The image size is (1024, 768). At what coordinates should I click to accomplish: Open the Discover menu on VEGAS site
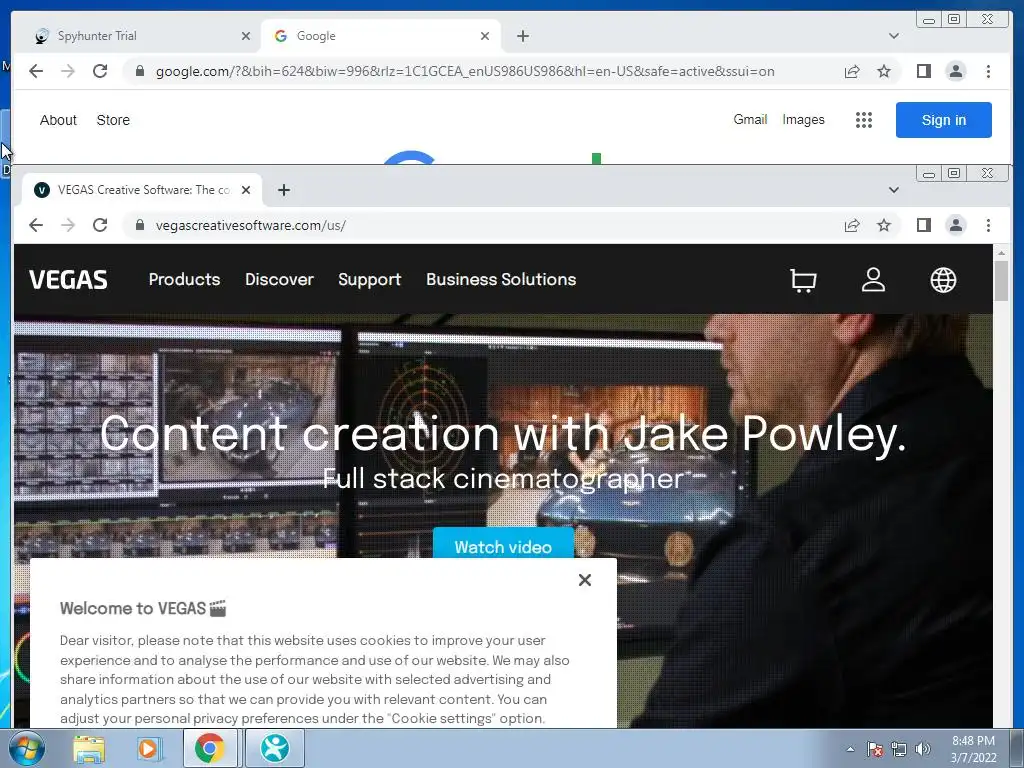[x=280, y=280]
